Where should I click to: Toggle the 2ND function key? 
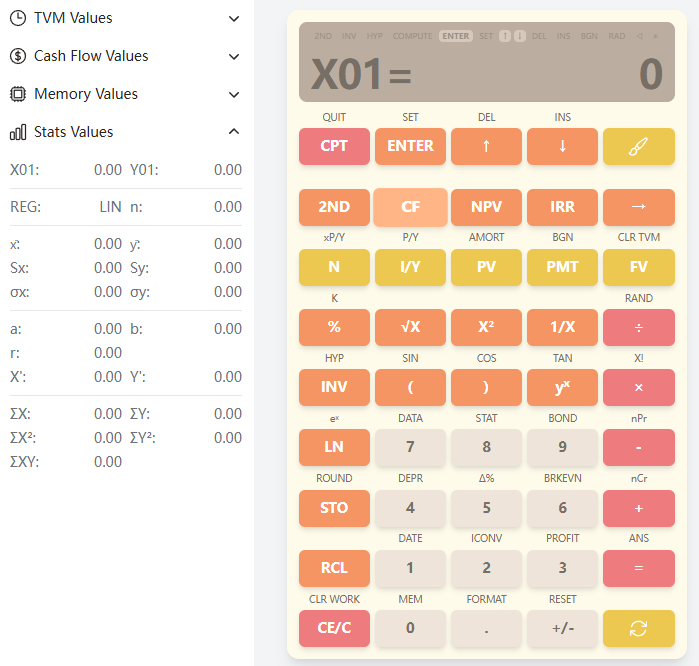pos(334,207)
